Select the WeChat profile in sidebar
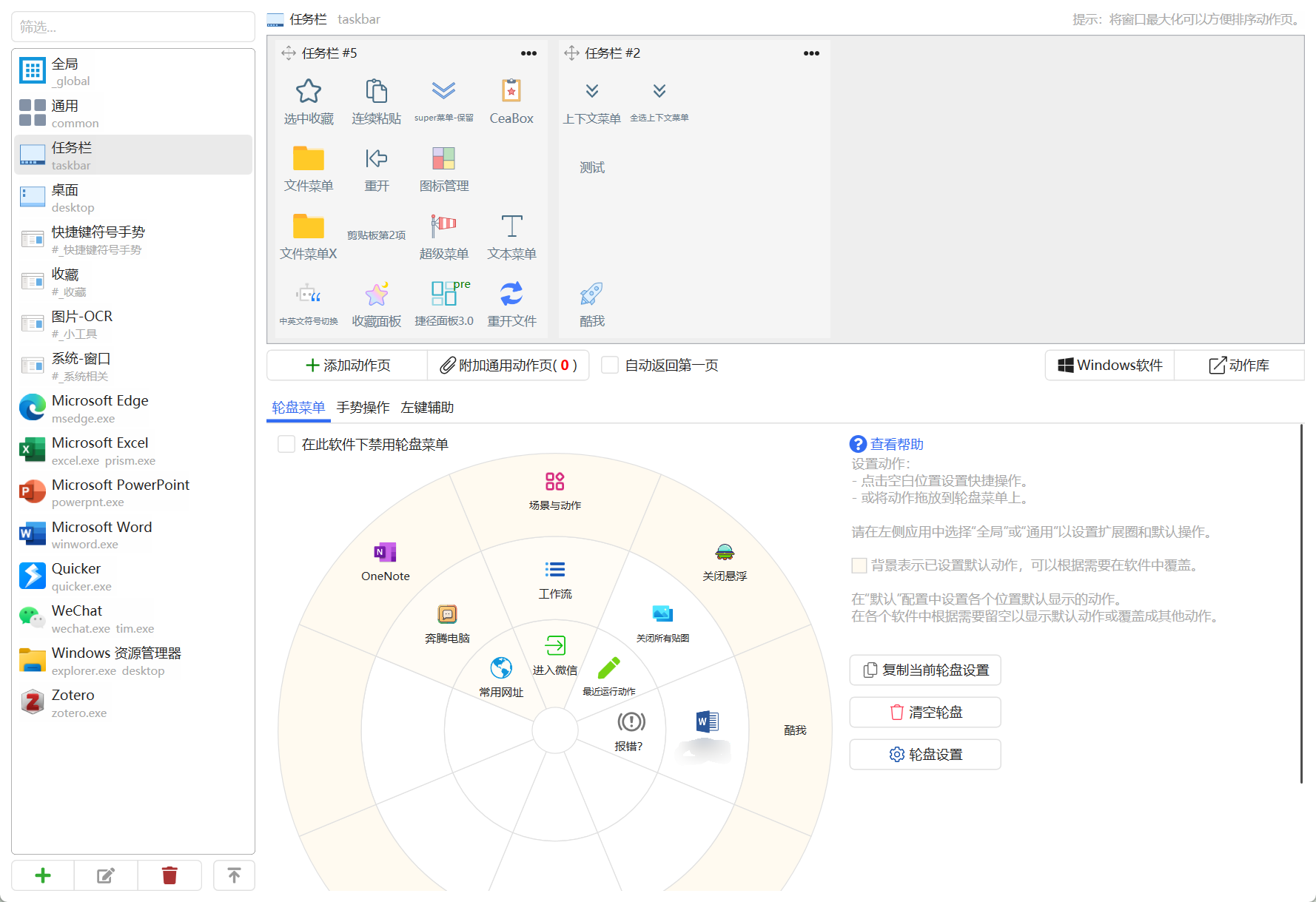 coord(133,619)
